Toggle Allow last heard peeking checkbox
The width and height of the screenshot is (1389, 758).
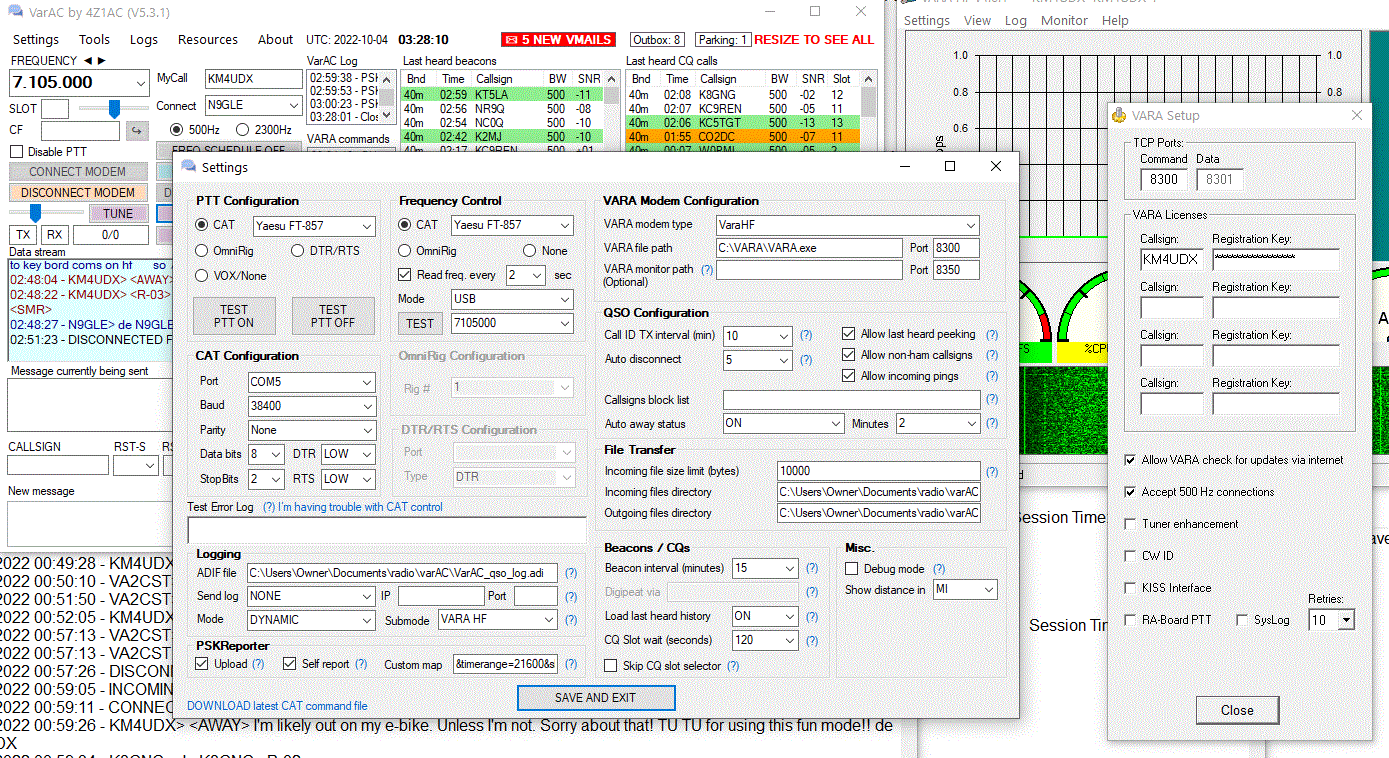pos(849,334)
